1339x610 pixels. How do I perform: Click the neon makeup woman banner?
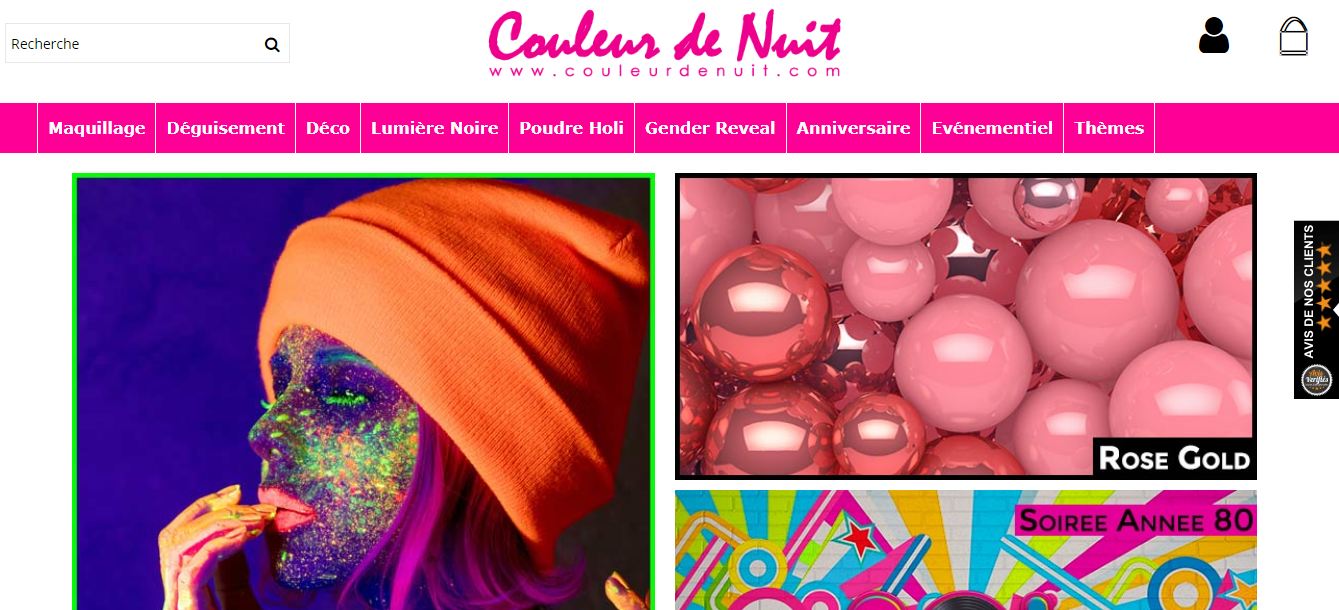363,392
